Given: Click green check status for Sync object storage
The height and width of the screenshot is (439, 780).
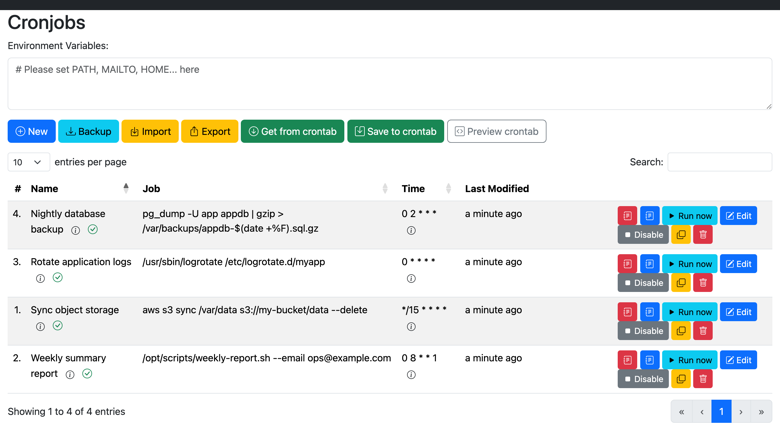Looking at the screenshot, I should [x=58, y=326].
